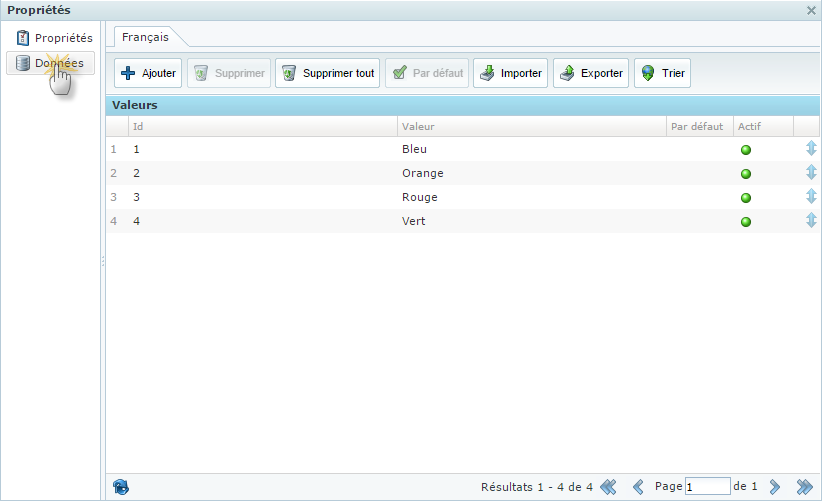Go to the next page arrow
Viewport: 822px width, 501px height.
click(x=774, y=487)
